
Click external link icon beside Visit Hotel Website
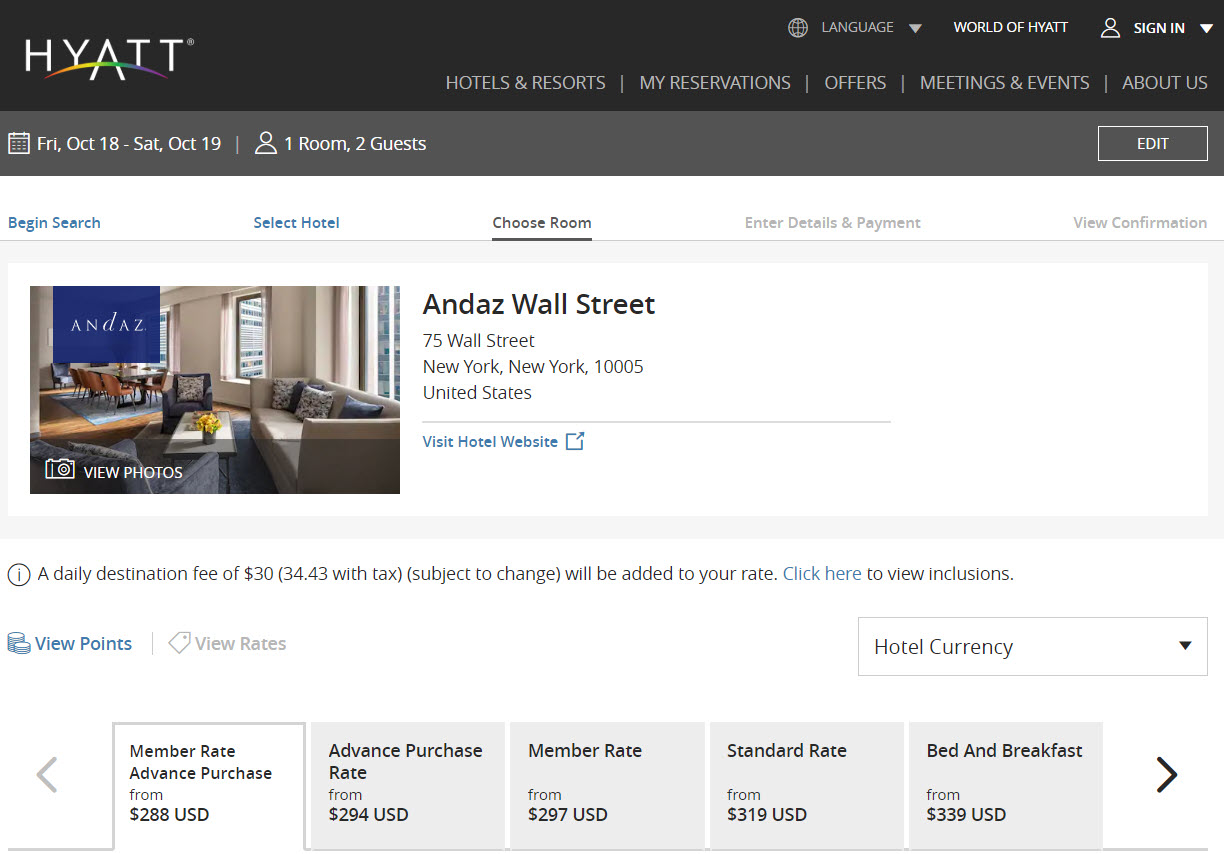(575, 441)
